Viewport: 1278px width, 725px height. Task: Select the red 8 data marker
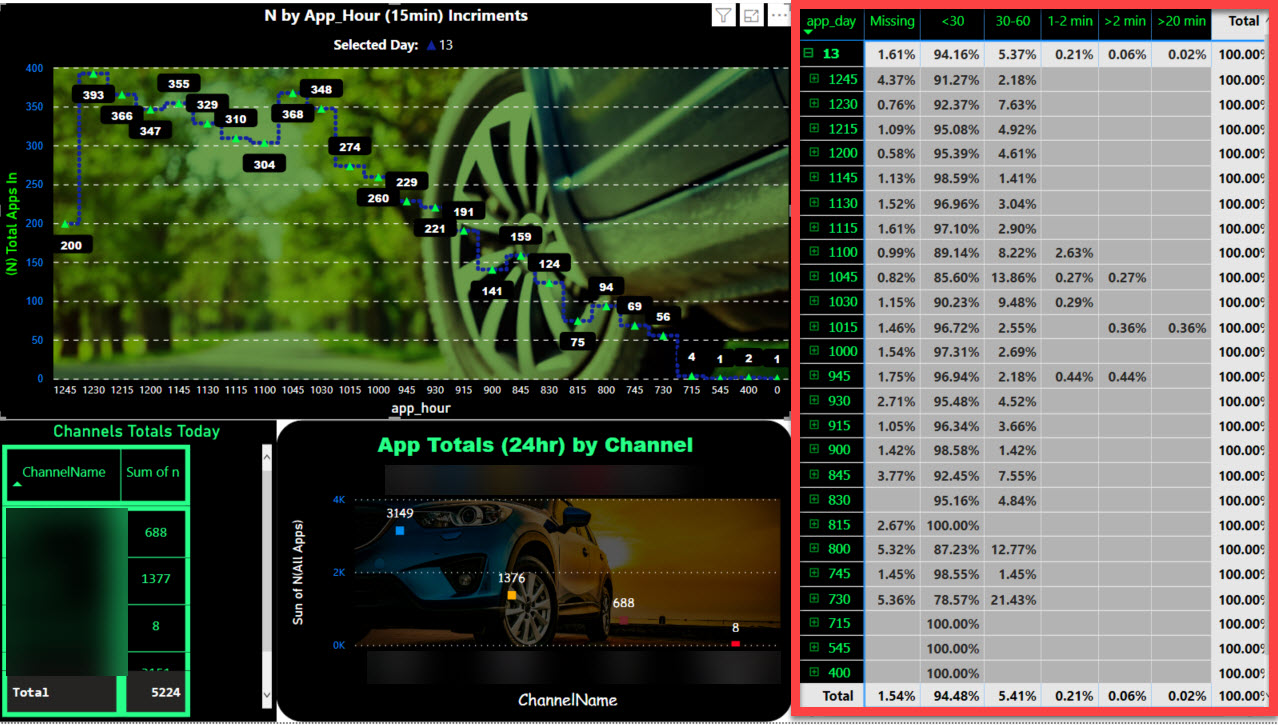735,644
